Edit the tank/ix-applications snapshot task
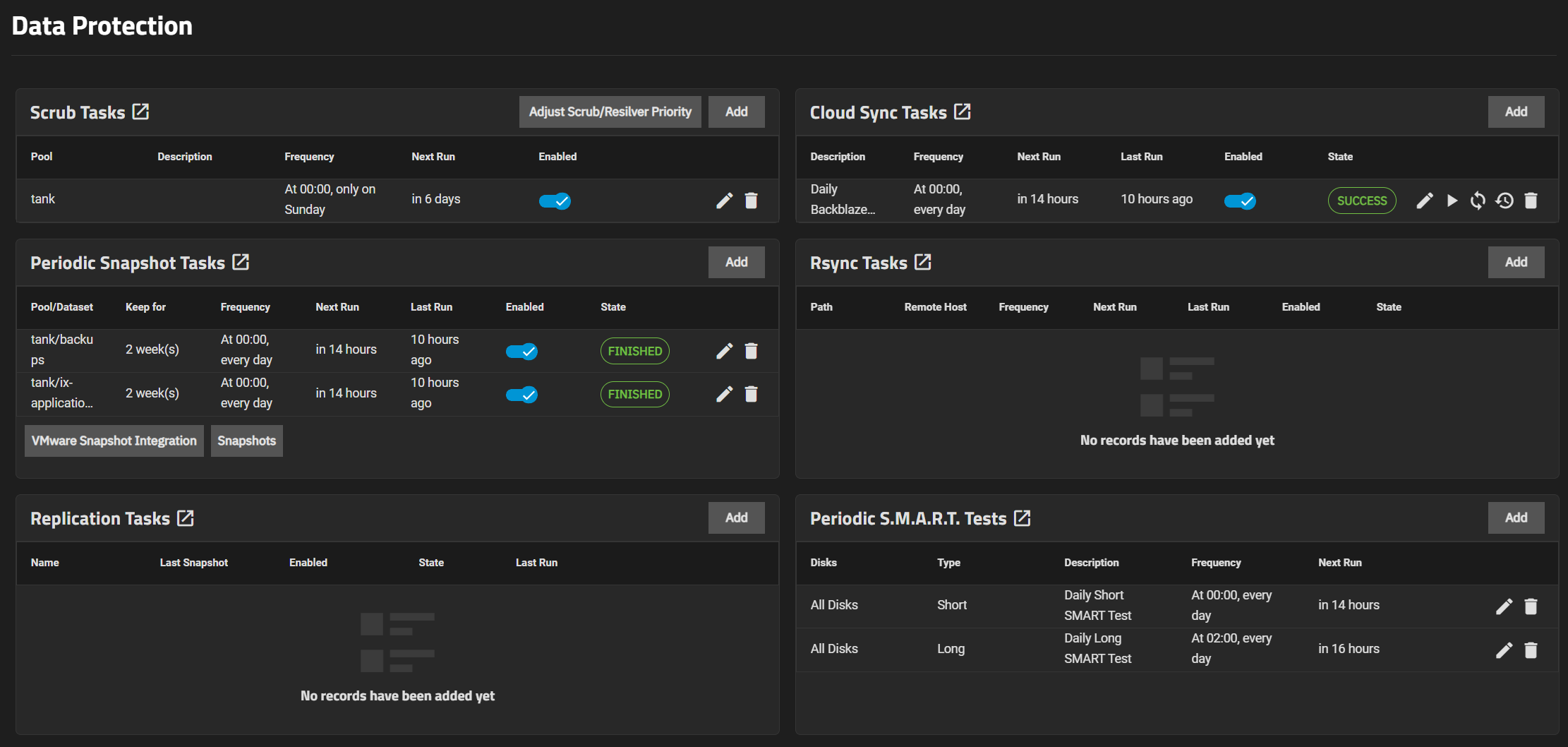1568x747 pixels. pyautogui.click(x=725, y=394)
